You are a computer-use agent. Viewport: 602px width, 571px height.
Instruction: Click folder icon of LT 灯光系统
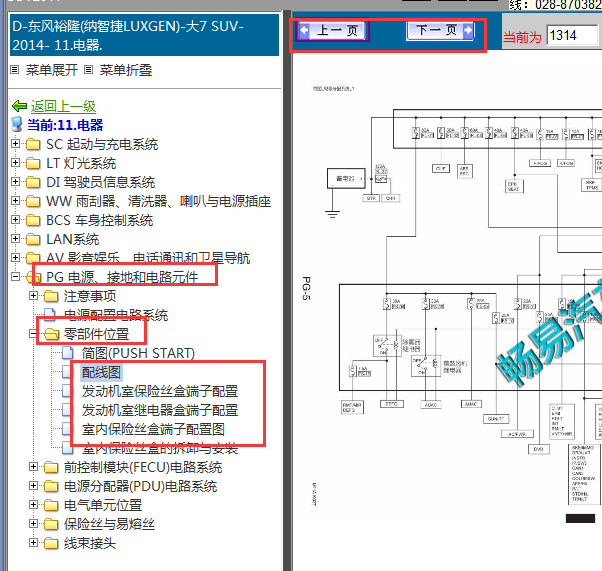(x=33, y=163)
